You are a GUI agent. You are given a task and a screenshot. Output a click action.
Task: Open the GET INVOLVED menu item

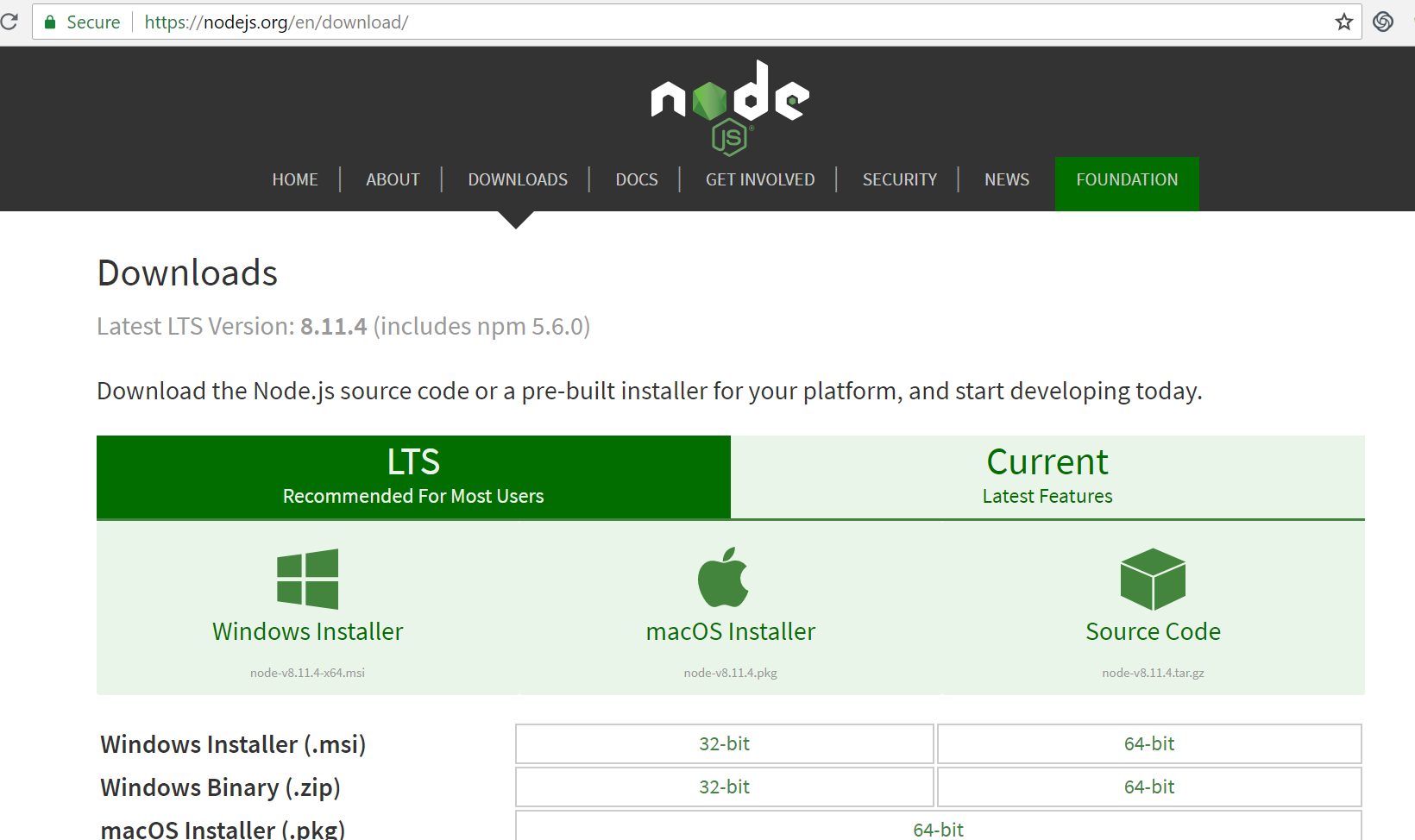(760, 179)
